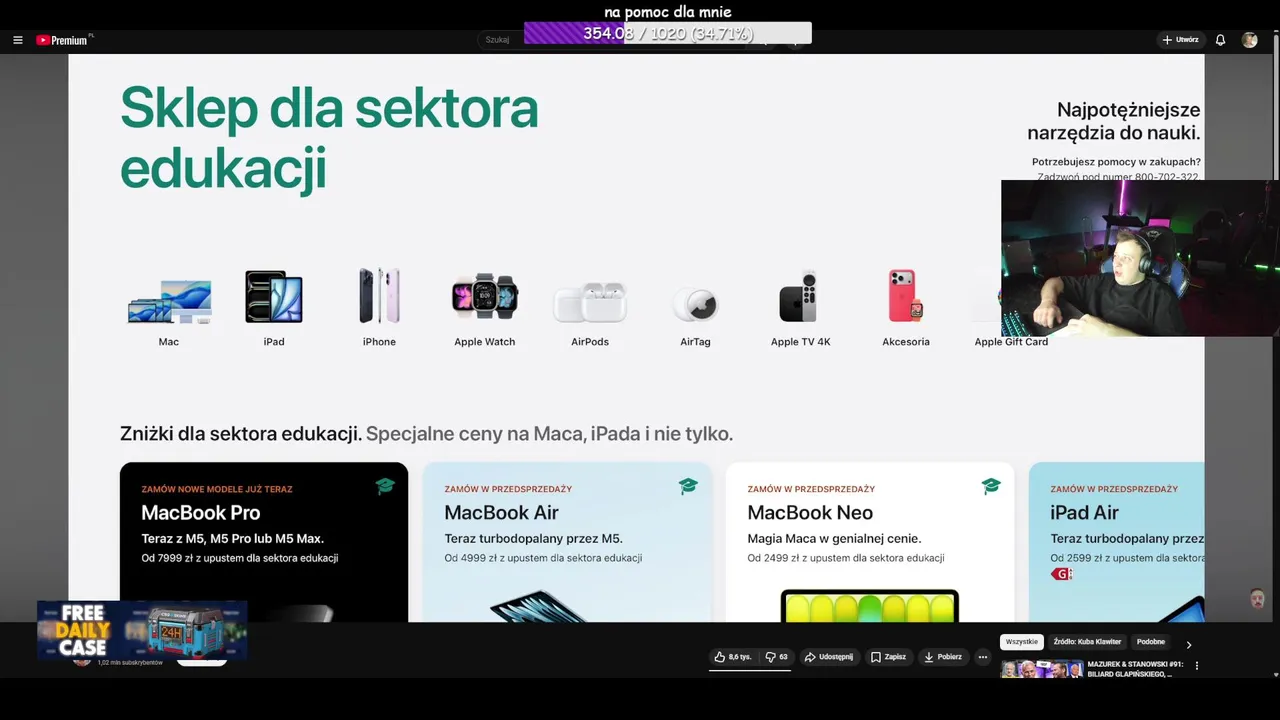Open the iPad Air education card
The width and height of the screenshot is (1280, 720).
tap(1116, 542)
